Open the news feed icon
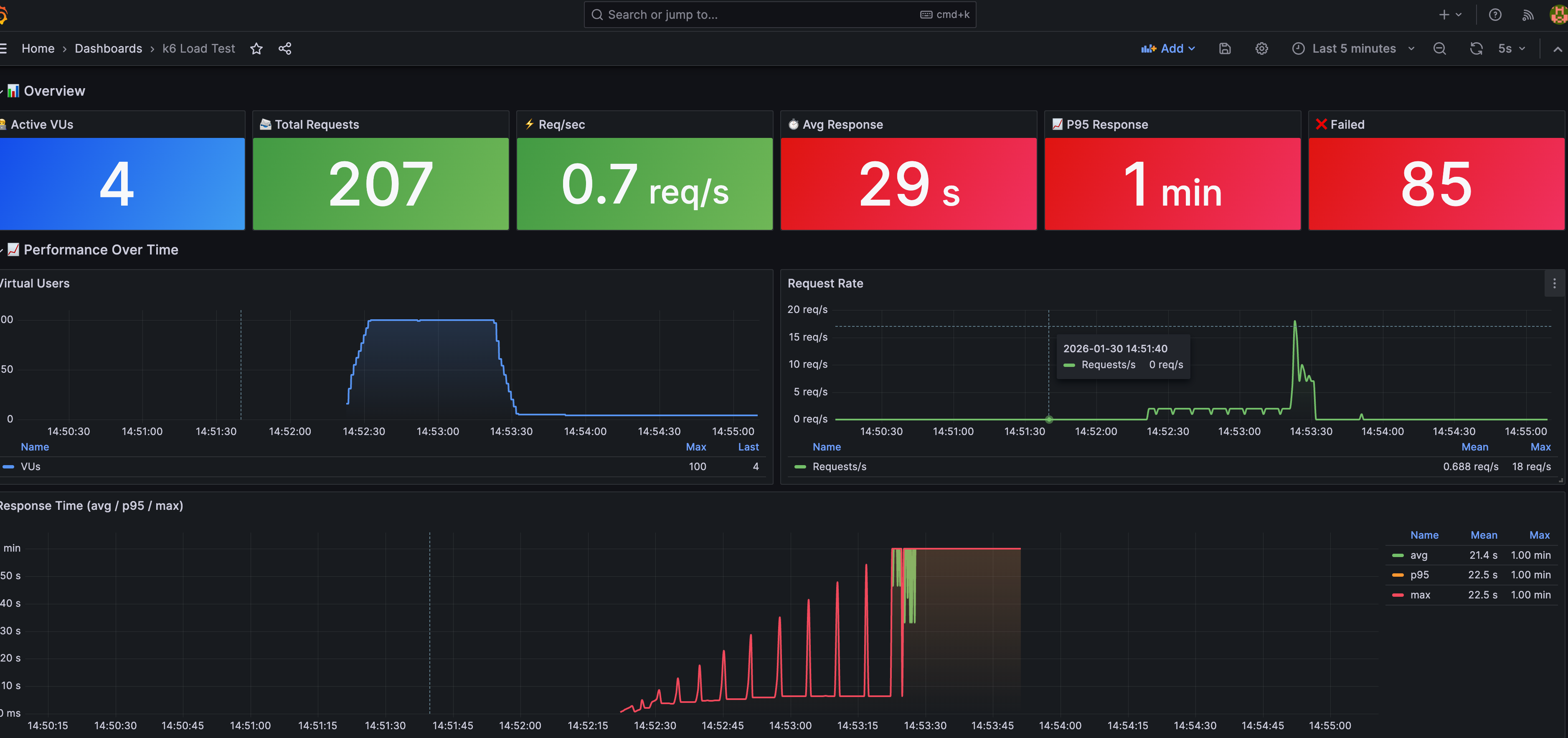The width and height of the screenshot is (1568, 738). 1527,15
